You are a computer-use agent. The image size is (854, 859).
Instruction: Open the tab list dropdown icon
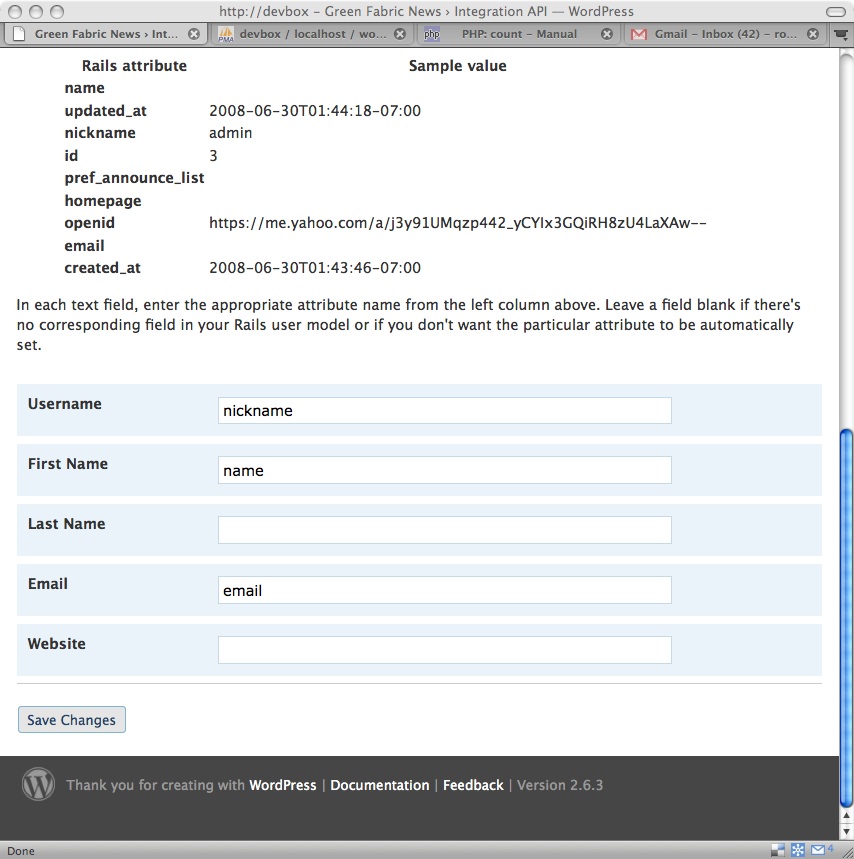(840, 35)
